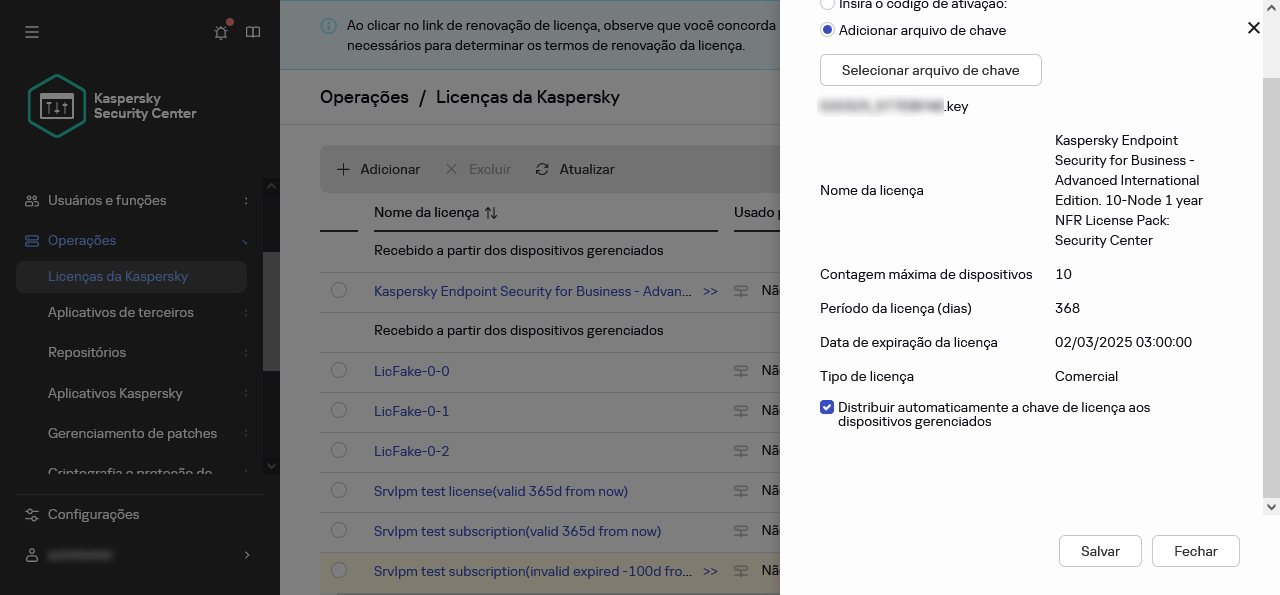
Task: Click the sort icon beside Nome da licença
Action: pyautogui.click(x=491, y=213)
